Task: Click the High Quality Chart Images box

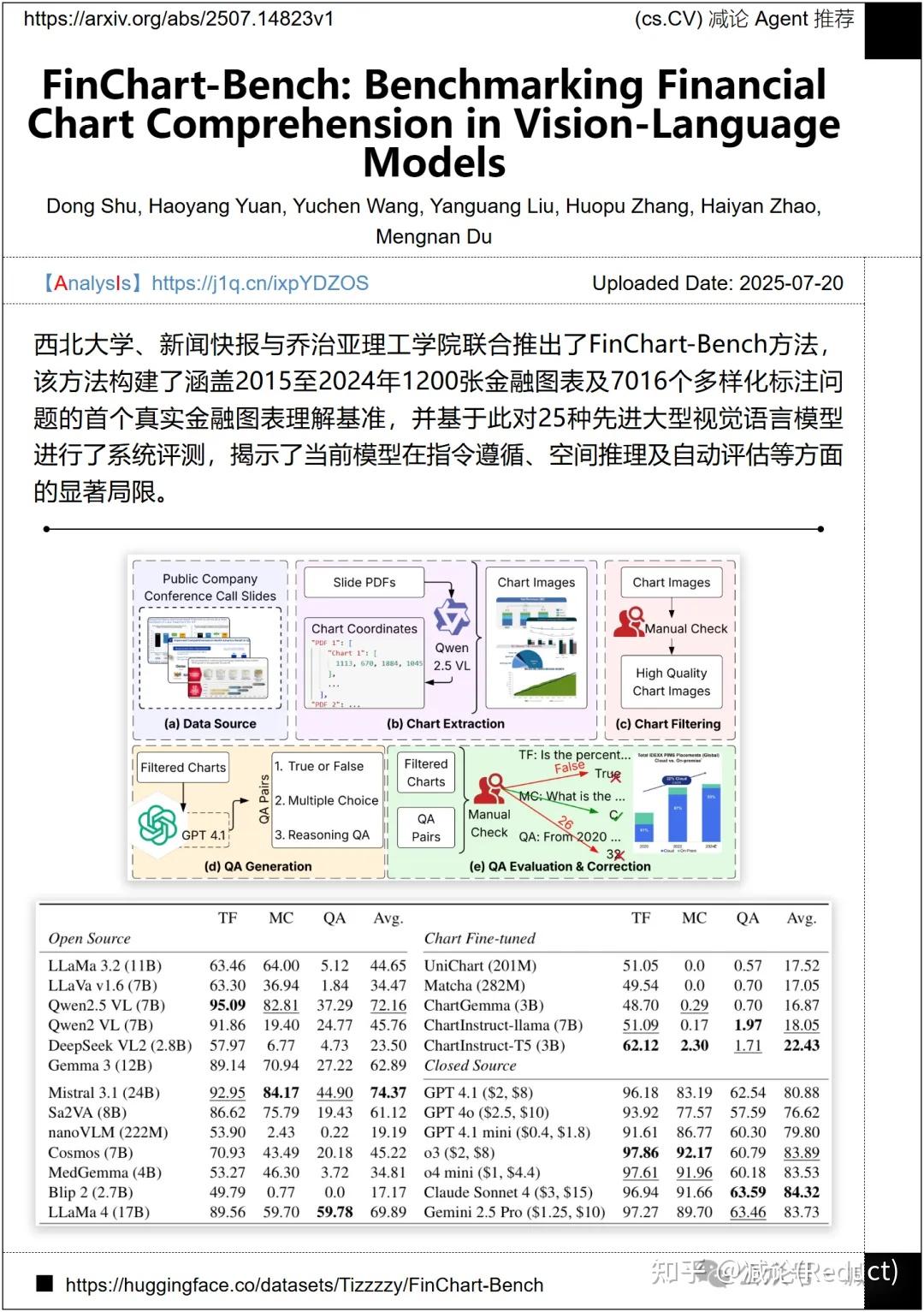Action: click(671, 681)
